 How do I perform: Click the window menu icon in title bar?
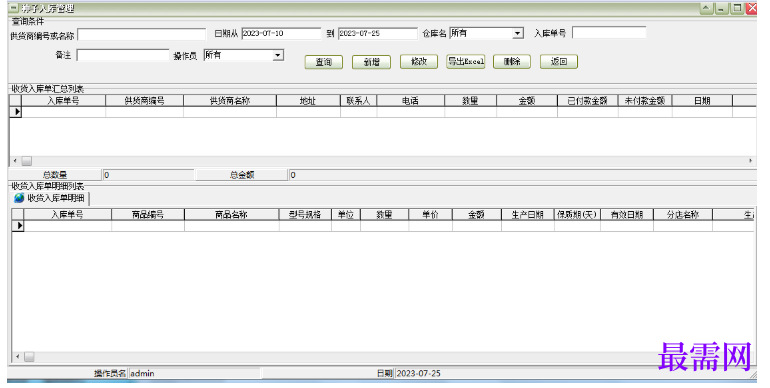tap(14, 8)
